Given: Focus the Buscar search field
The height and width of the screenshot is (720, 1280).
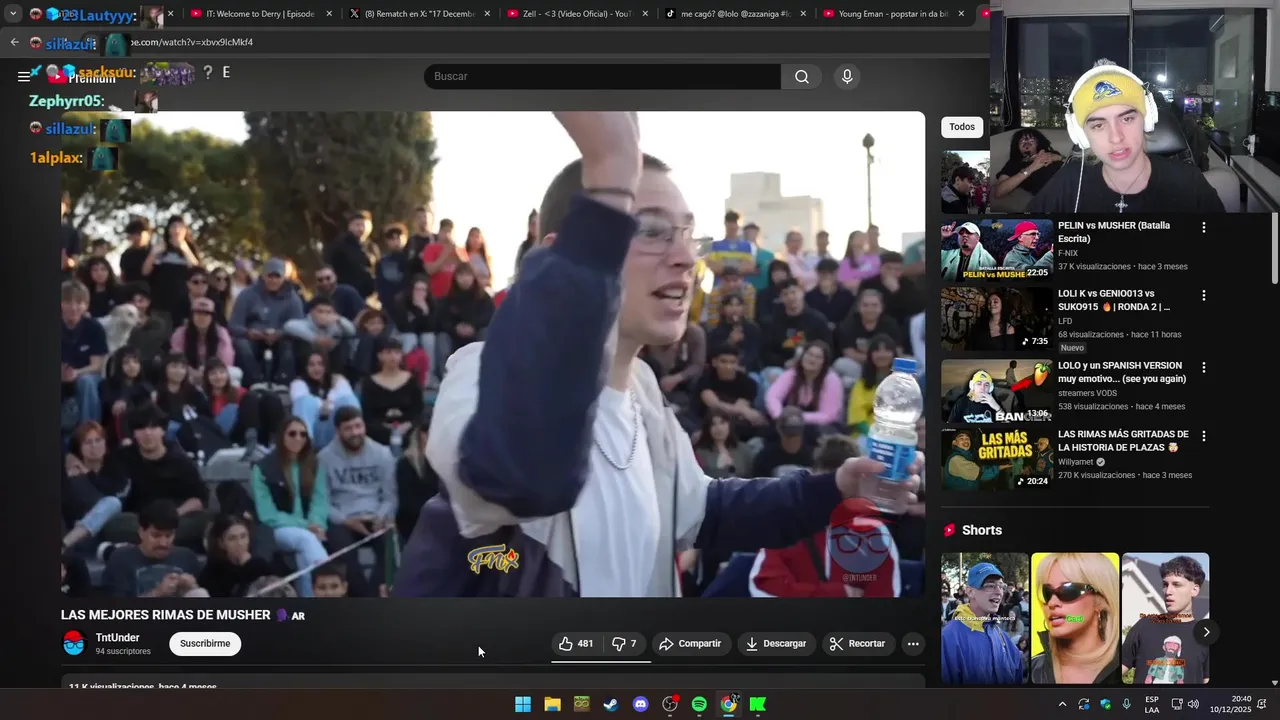Looking at the screenshot, I should [602, 77].
